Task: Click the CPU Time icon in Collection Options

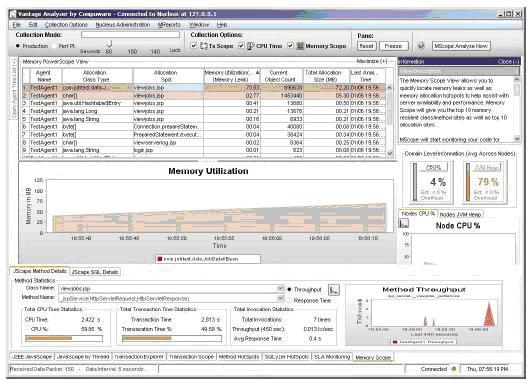Action: [251, 46]
